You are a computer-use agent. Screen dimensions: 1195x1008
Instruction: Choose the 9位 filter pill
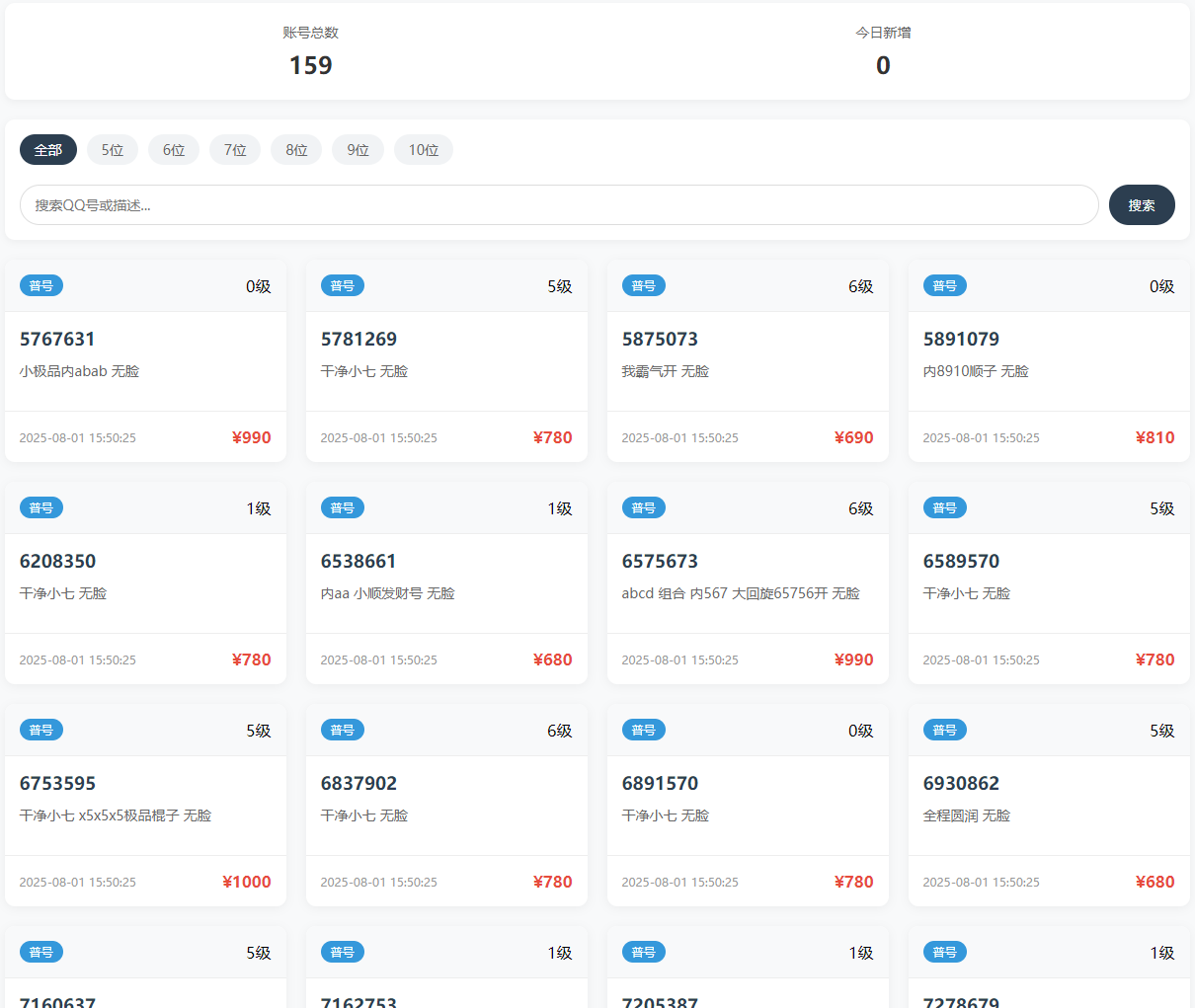(x=358, y=150)
